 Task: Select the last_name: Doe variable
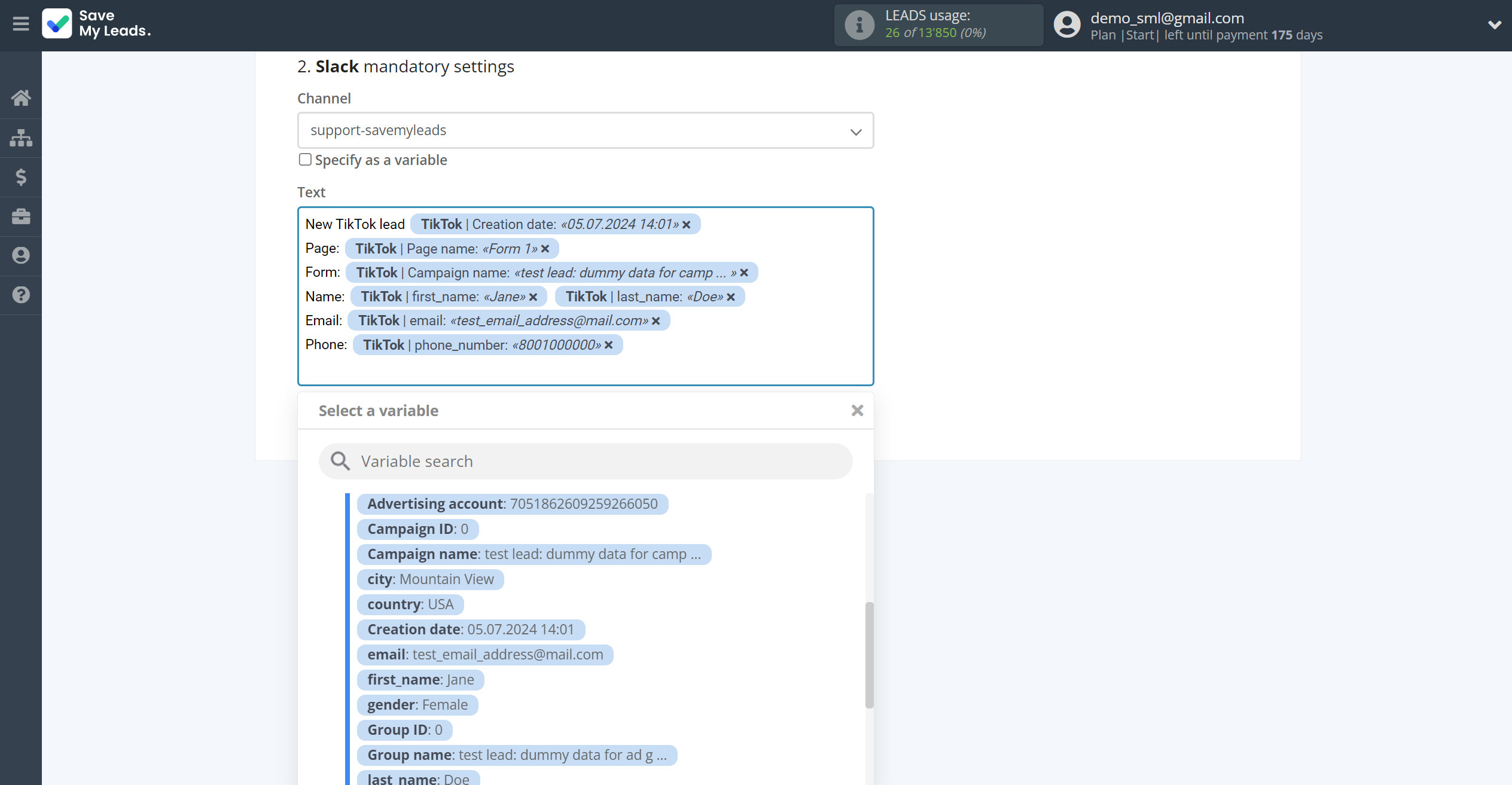418,777
